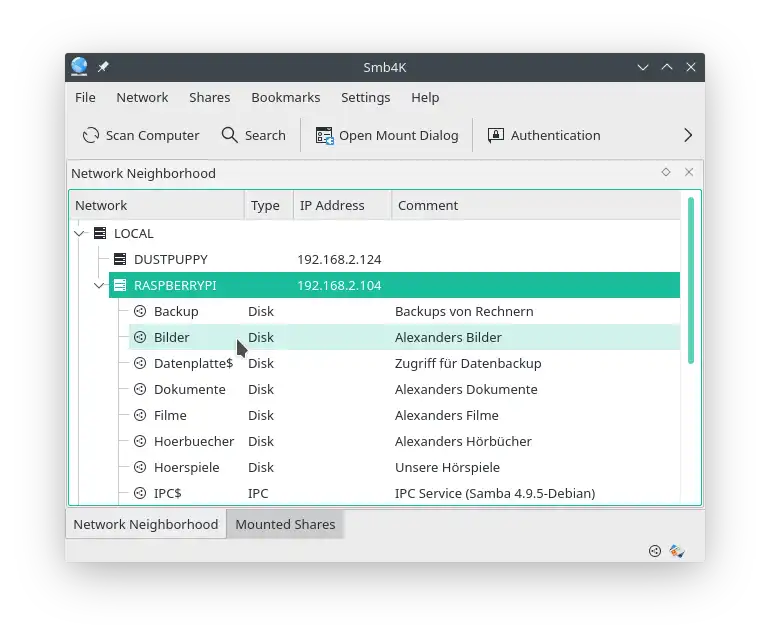770x639 pixels.
Task: Switch to the Mounted Shares tab
Action: click(x=285, y=524)
